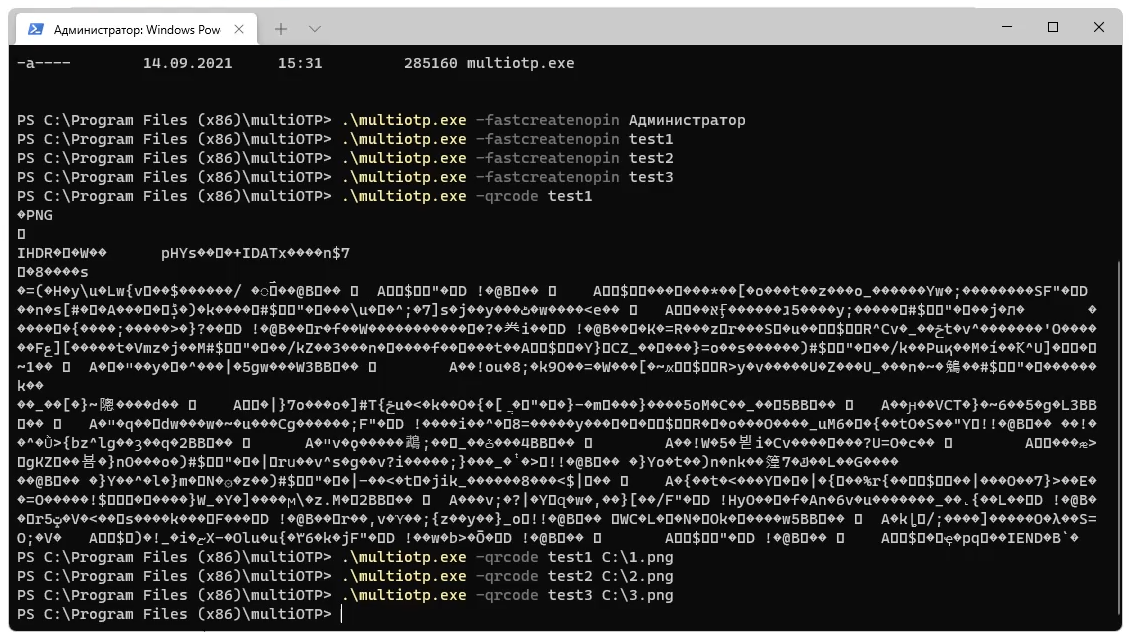Click the '285160 multiotp.exe' file listing text
The image size is (1132, 632).
490,62
